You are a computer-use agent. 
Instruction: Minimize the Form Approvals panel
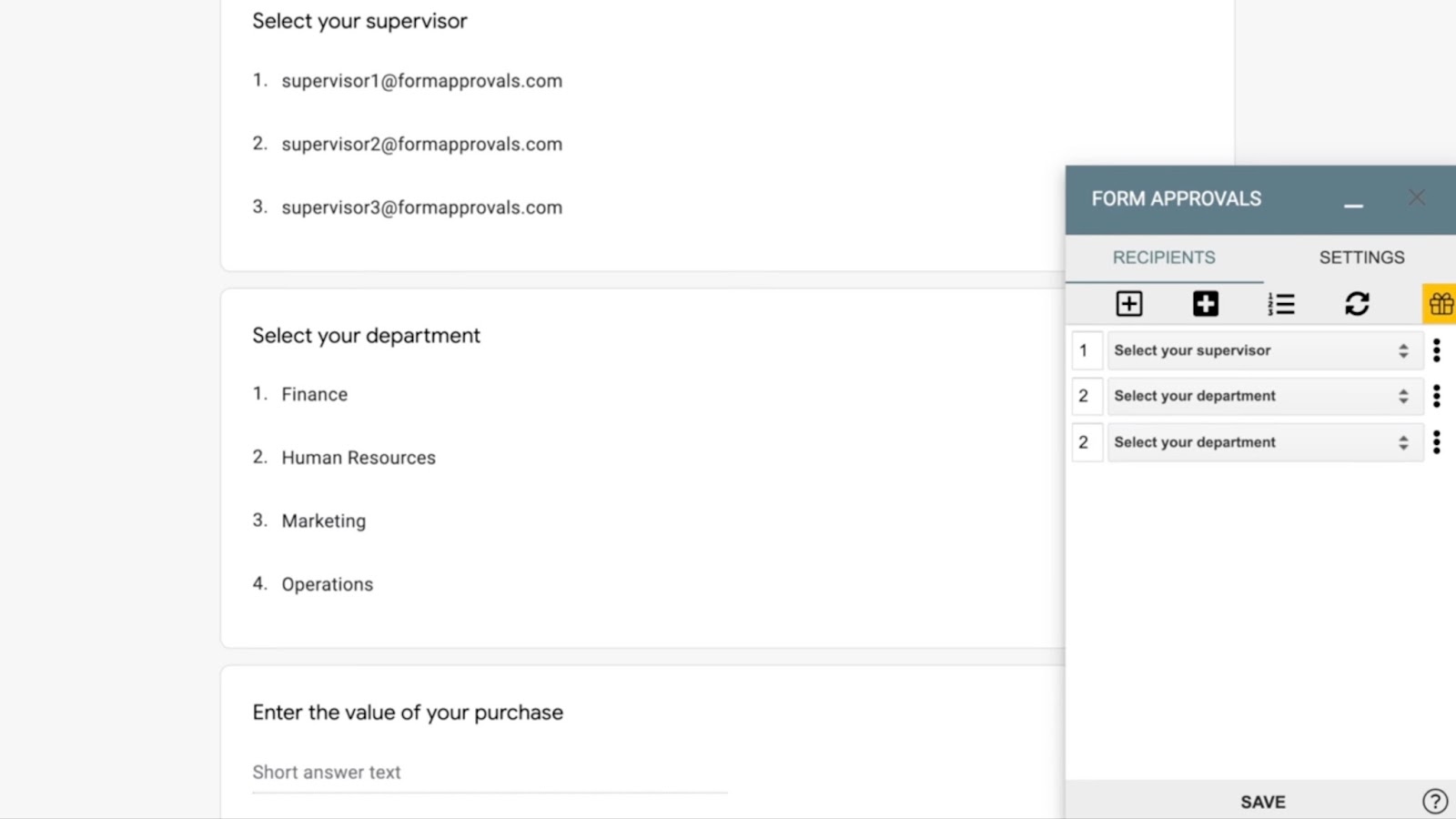tap(1353, 200)
